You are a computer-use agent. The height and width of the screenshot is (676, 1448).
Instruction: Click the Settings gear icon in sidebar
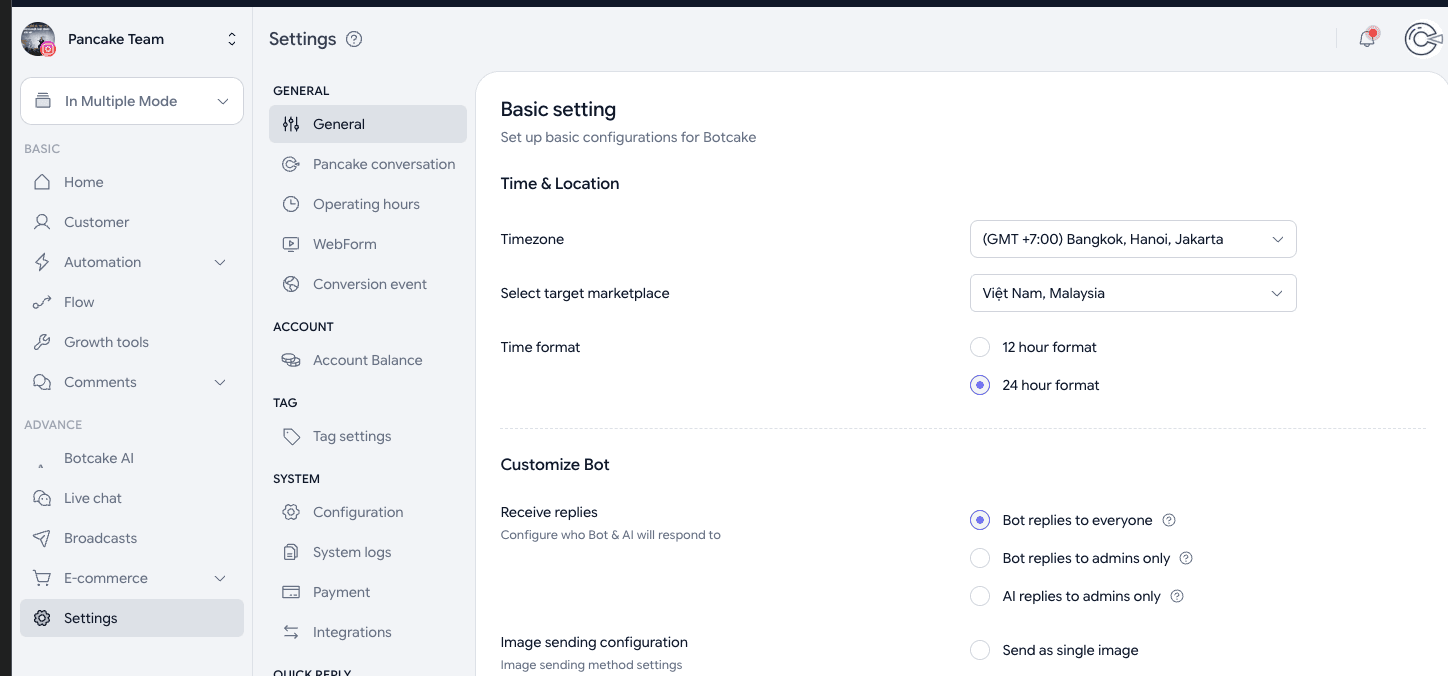pos(42,618)
